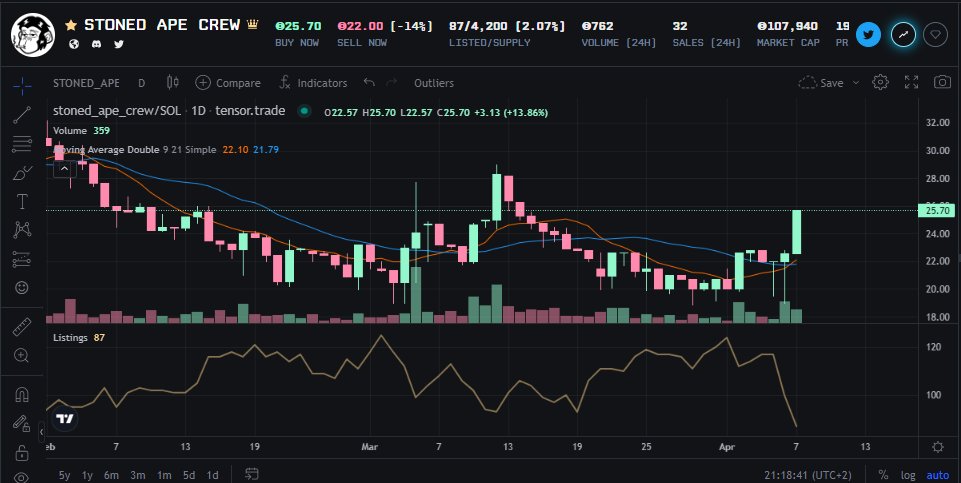
Task: Click the Buy Now price 25.70
Action: point(298,26)
